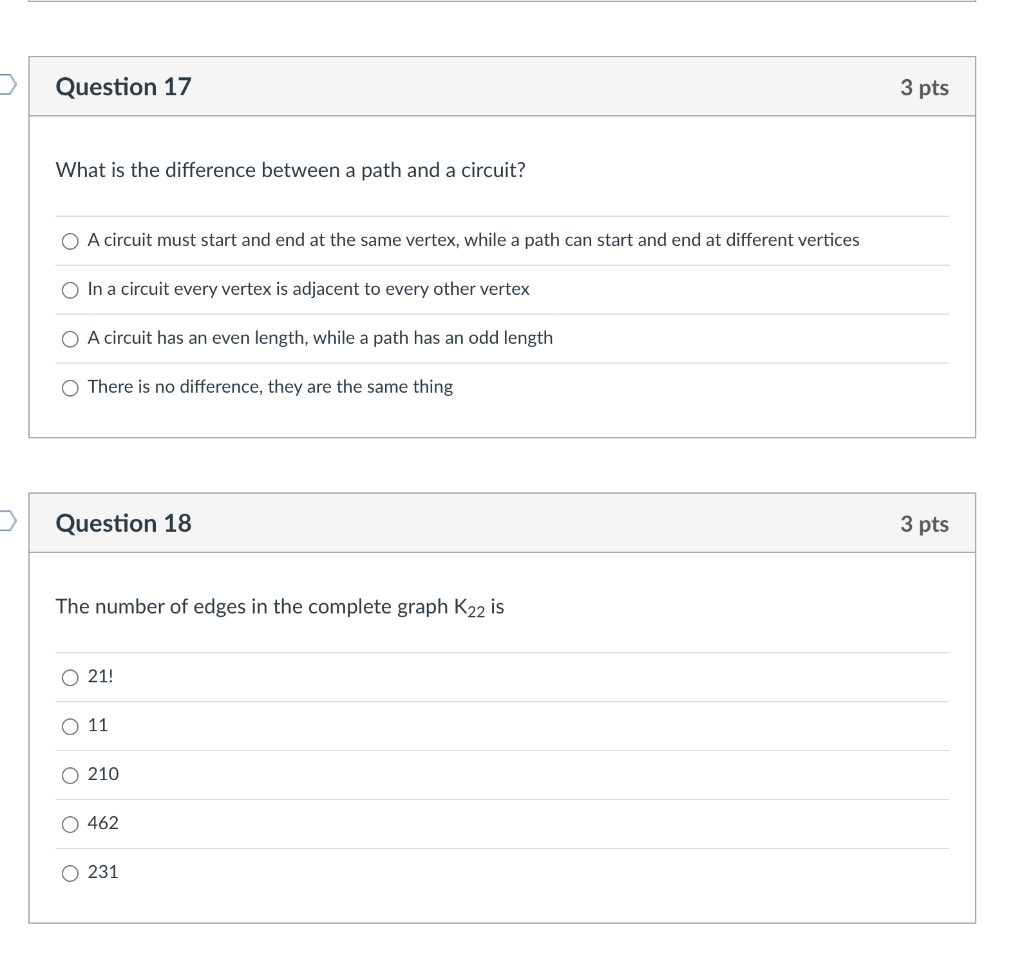Choose the 21! answer radio button

point(70,678)
